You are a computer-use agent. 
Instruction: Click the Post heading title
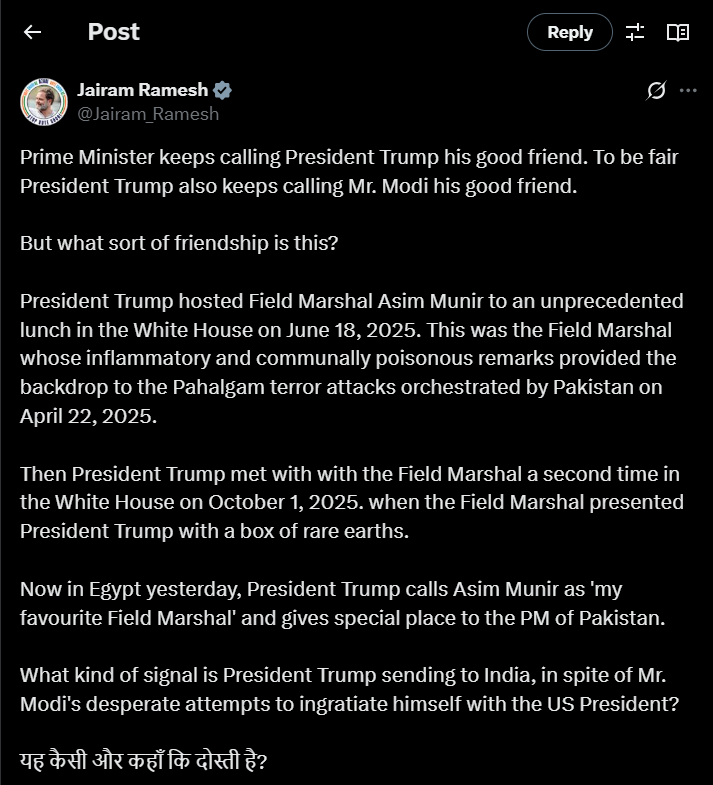114,32
